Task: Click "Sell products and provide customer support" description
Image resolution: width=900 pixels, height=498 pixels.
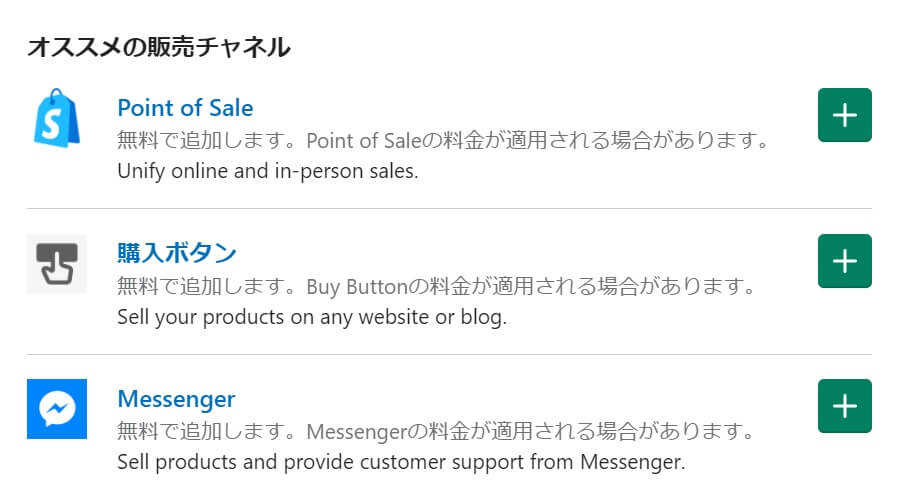Action: (x=400, y=463)
